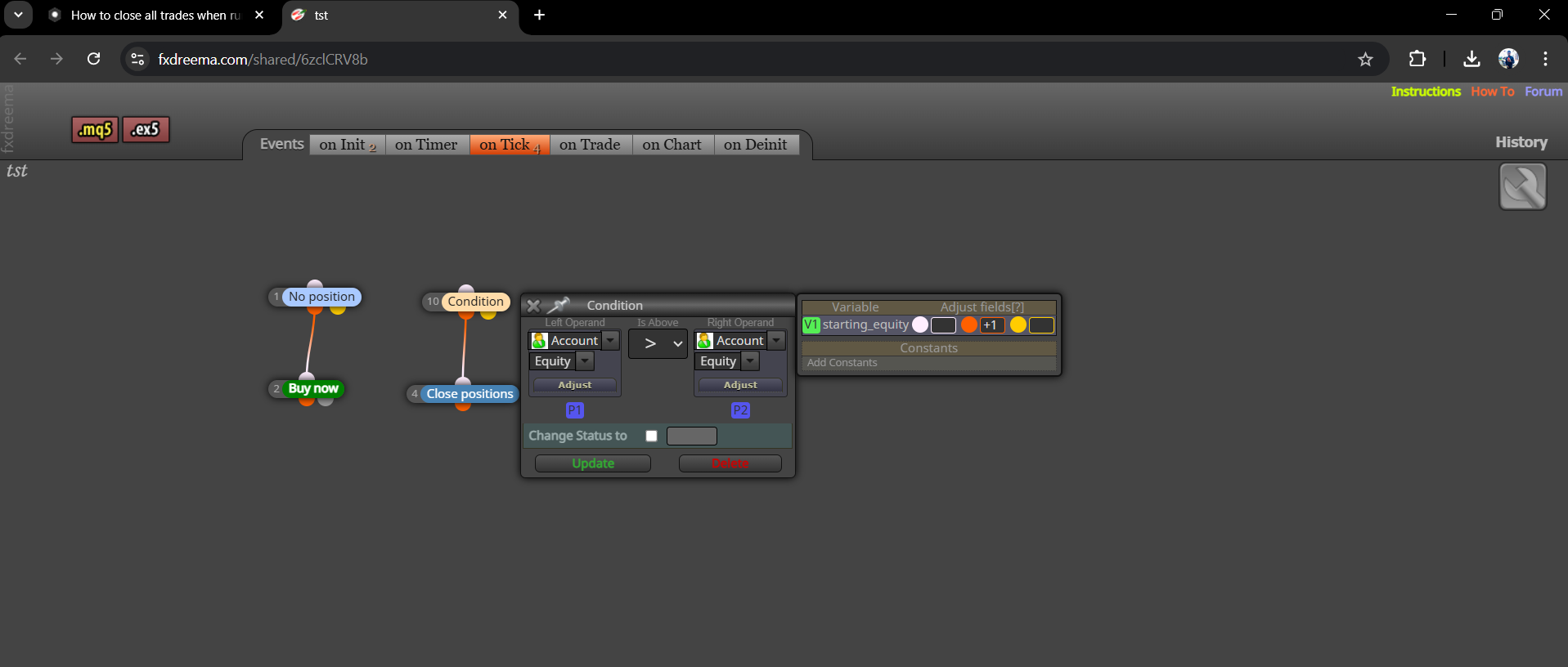
Task: Open Right Operand Account dropdown arrow
Action: click(776, 341)
